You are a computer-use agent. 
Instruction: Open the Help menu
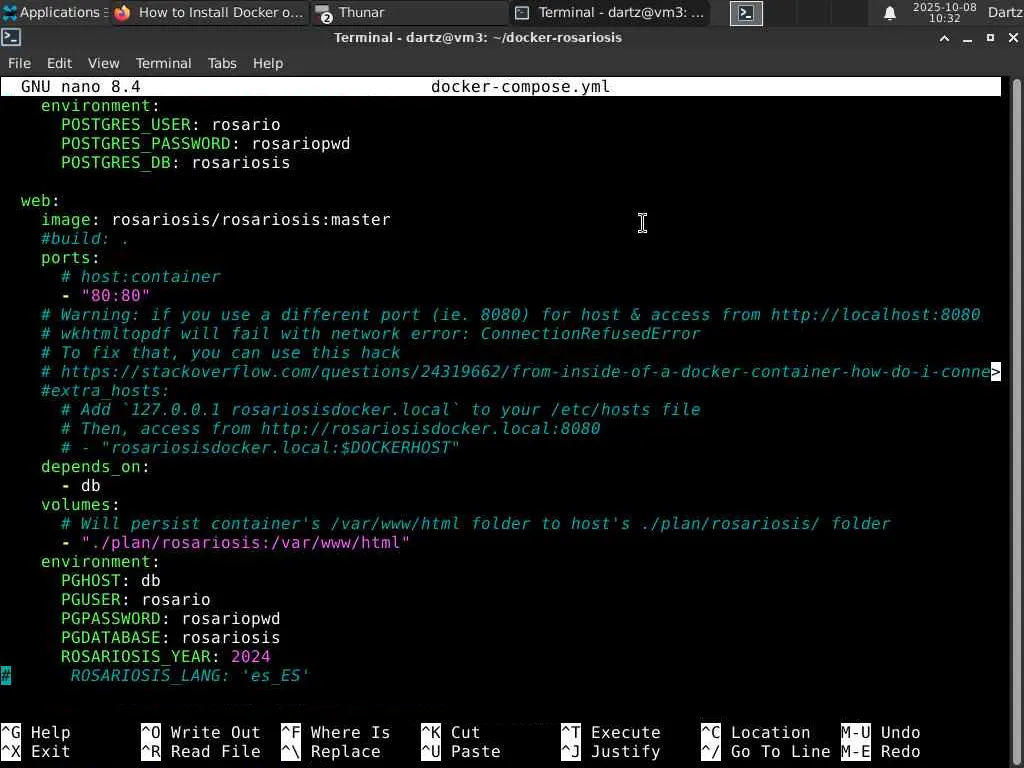268,63
